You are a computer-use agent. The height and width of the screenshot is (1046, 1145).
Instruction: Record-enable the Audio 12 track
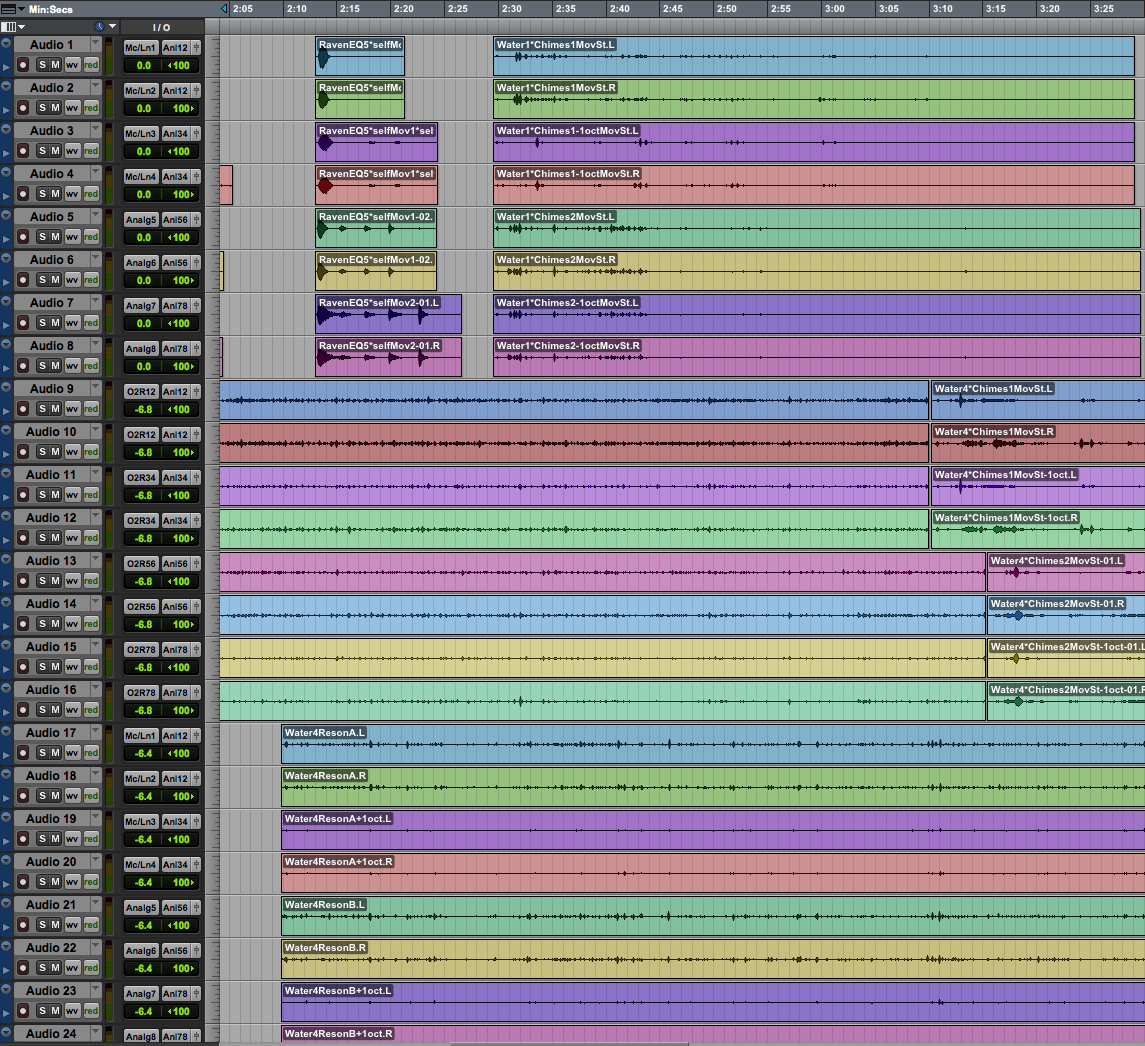(23, 537)
